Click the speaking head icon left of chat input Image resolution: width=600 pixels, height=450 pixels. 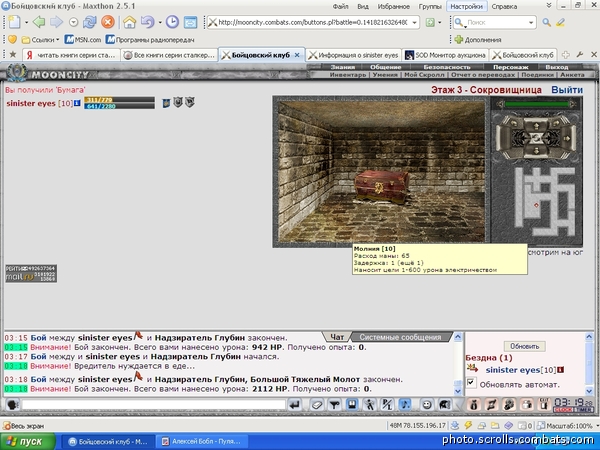(x=13, y=405)
